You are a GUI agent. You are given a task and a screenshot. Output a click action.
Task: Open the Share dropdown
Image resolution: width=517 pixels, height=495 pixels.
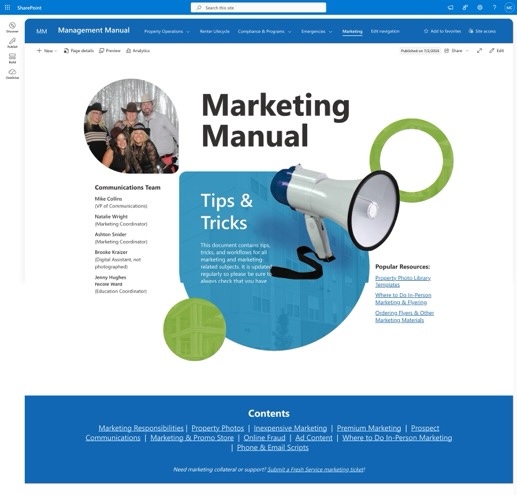coord(456,51)
